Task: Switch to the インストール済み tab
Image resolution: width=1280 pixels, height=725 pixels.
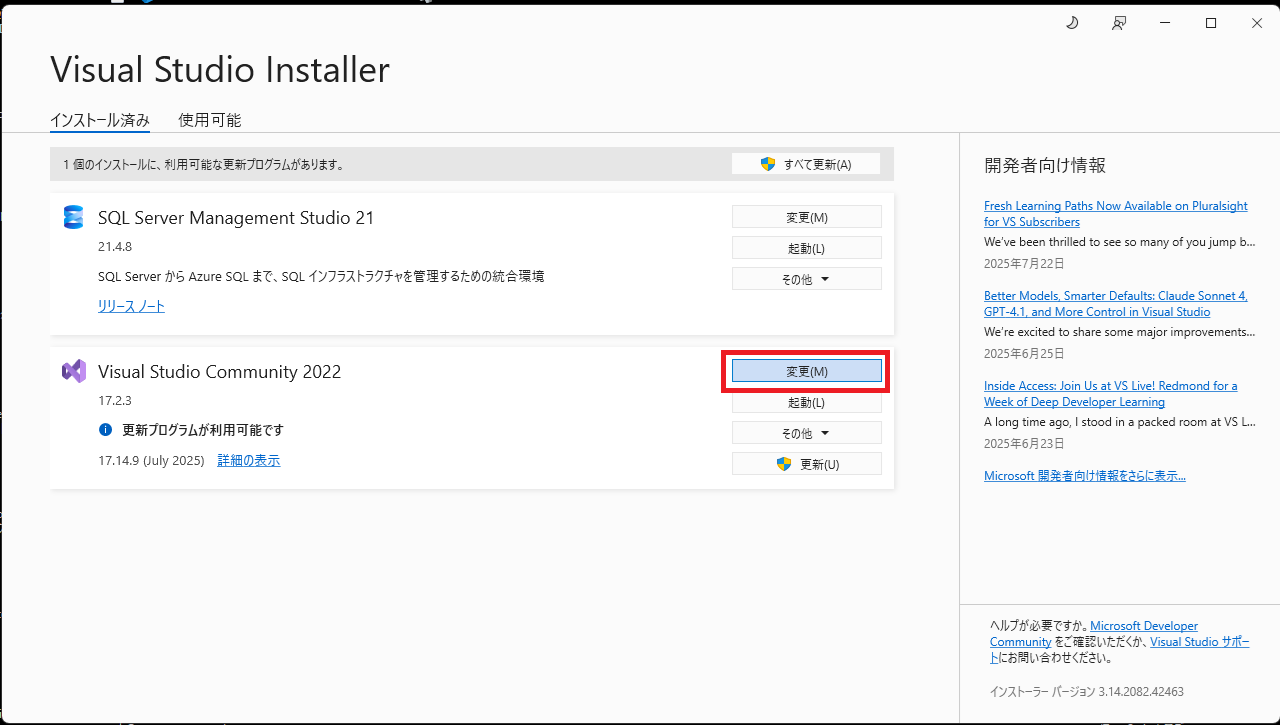Action: pyautogui.click(x=100, y=120)
